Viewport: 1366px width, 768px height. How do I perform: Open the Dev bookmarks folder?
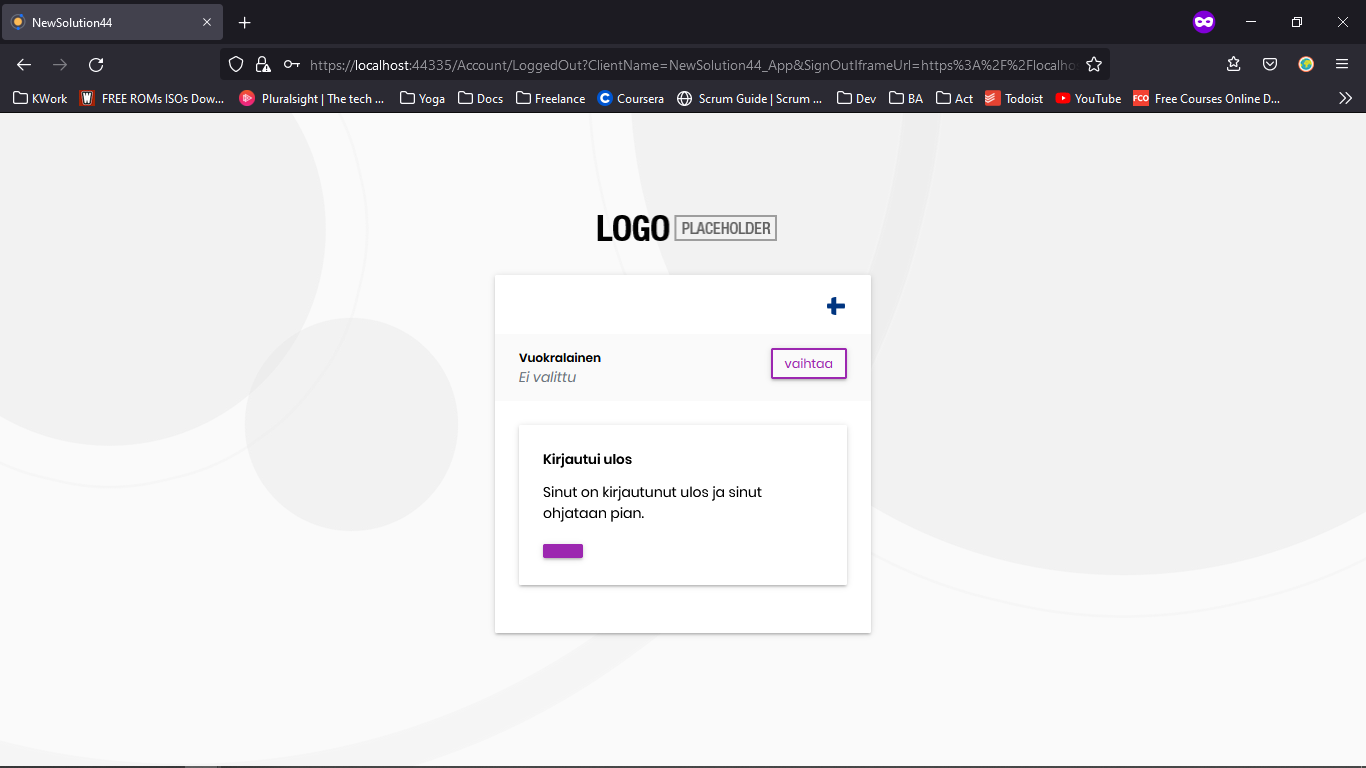pyautogui.click(x=857, y=98)
